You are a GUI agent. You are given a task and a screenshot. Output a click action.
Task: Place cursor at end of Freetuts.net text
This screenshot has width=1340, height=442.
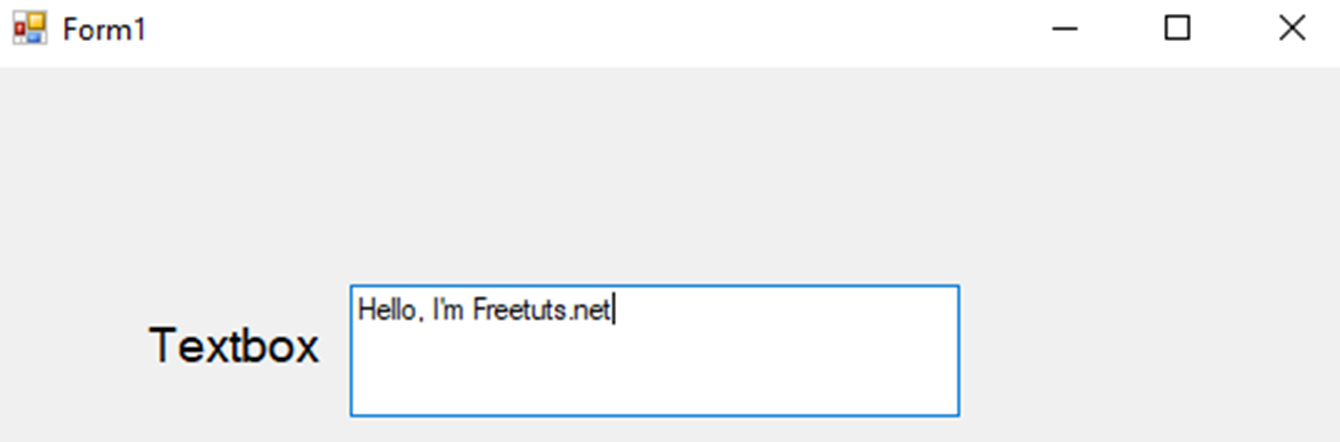612,310
